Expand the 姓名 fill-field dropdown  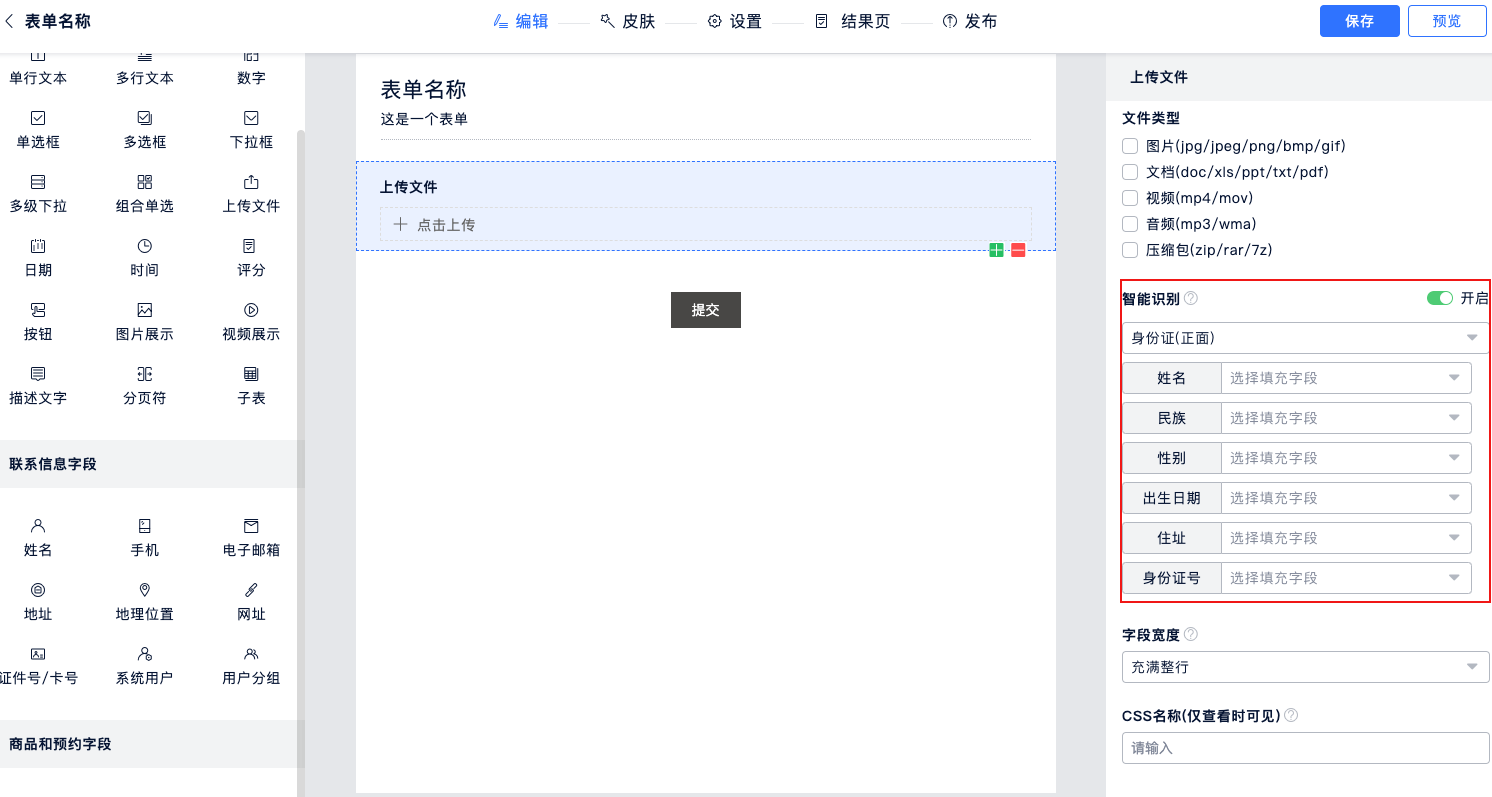pyautogui.click(x=1345, y=378)
